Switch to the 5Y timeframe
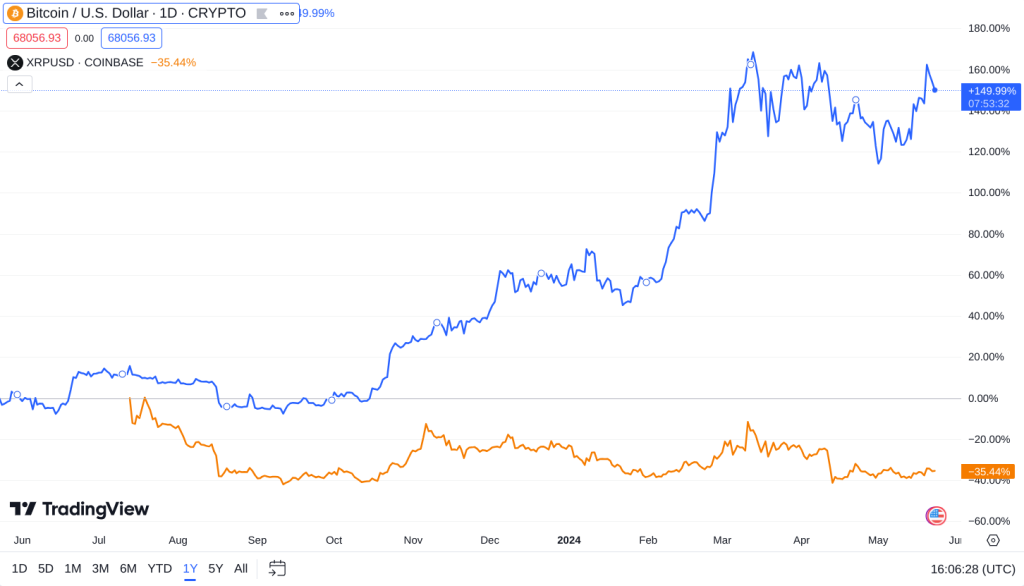Image resolution: width=1024 pixels, height=586 pixels. (214, 567)
